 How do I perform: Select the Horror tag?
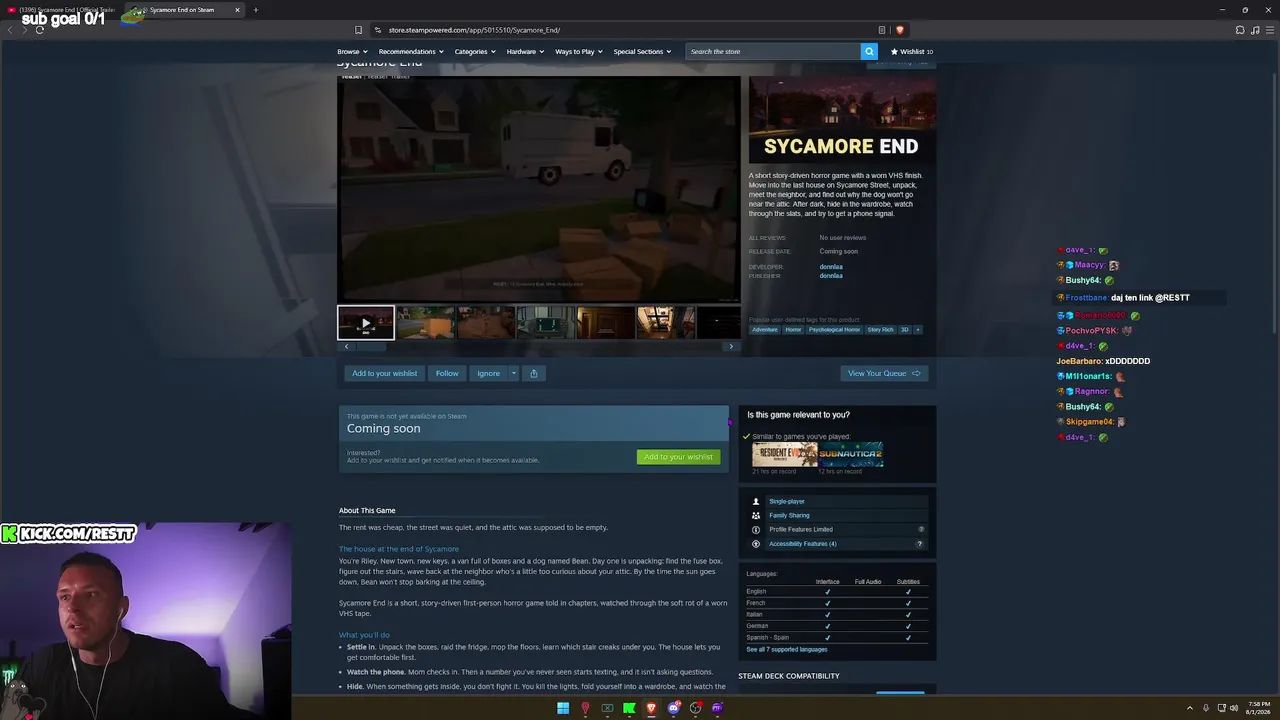793,329
